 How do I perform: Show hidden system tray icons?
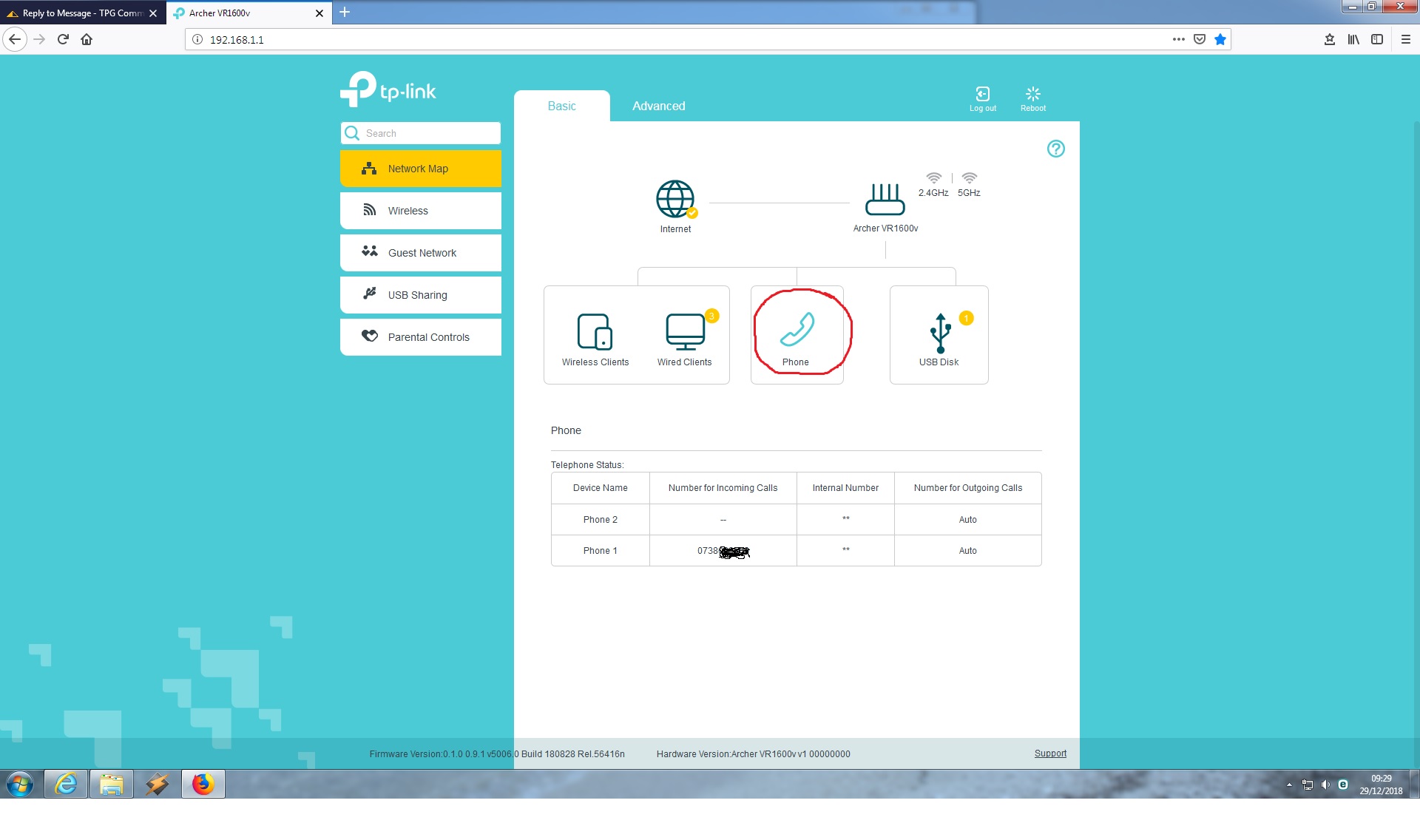click(x=1289, y=785)
